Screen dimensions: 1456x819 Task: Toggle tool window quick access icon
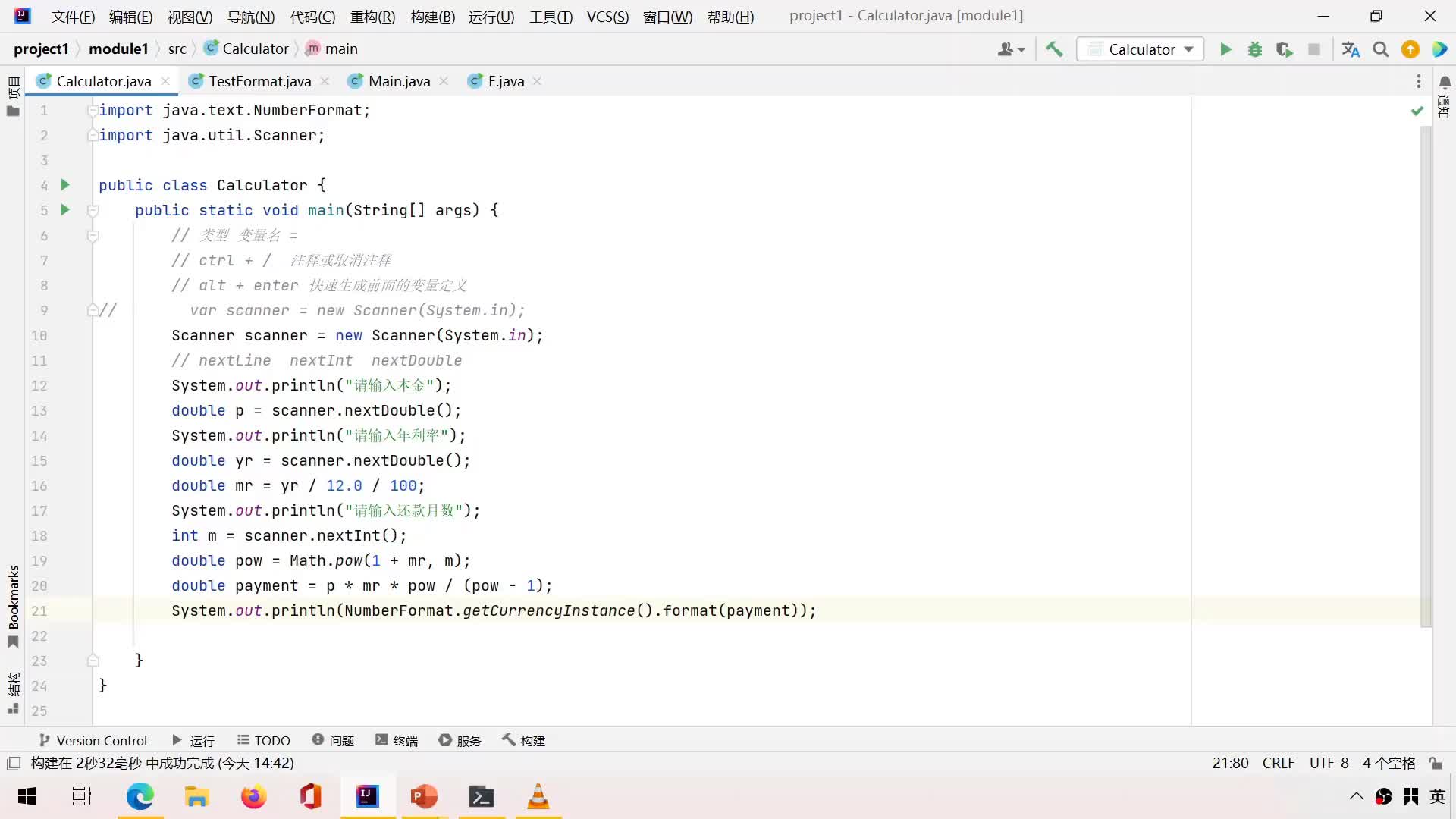(x=13, y=763)
